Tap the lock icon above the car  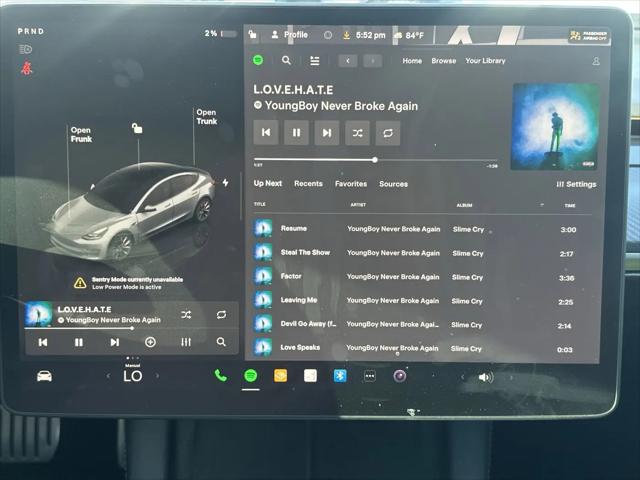137,129
